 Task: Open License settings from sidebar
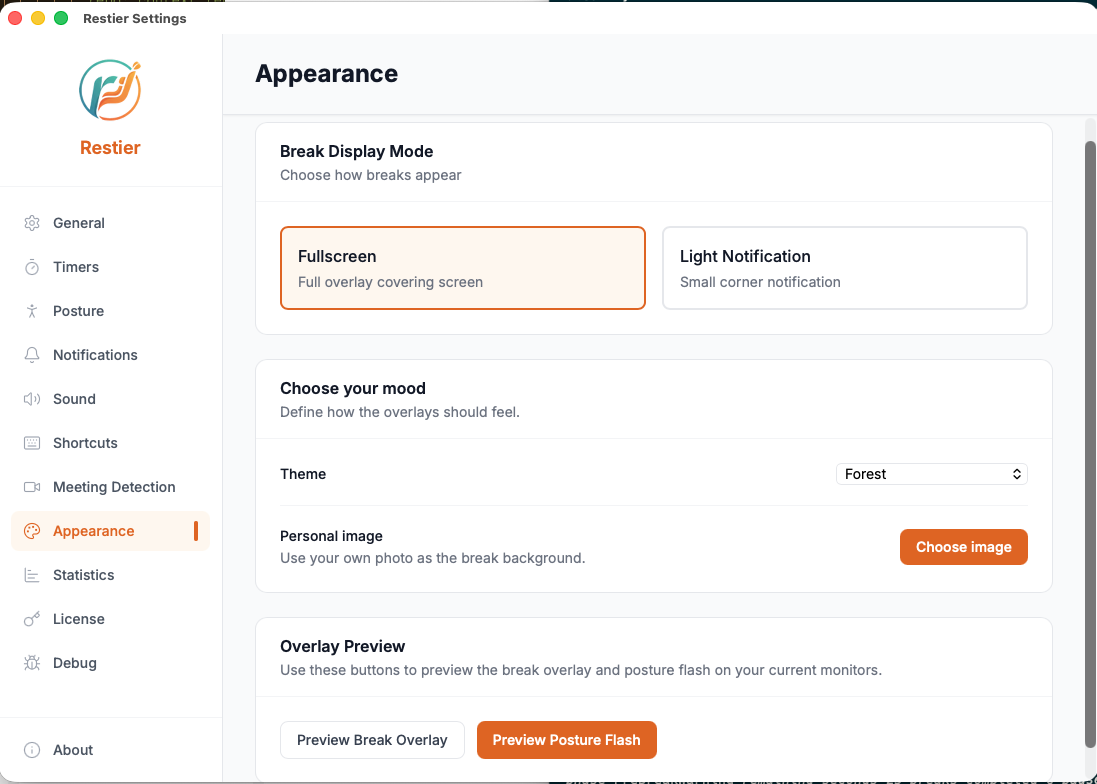(x=79, y=619)
